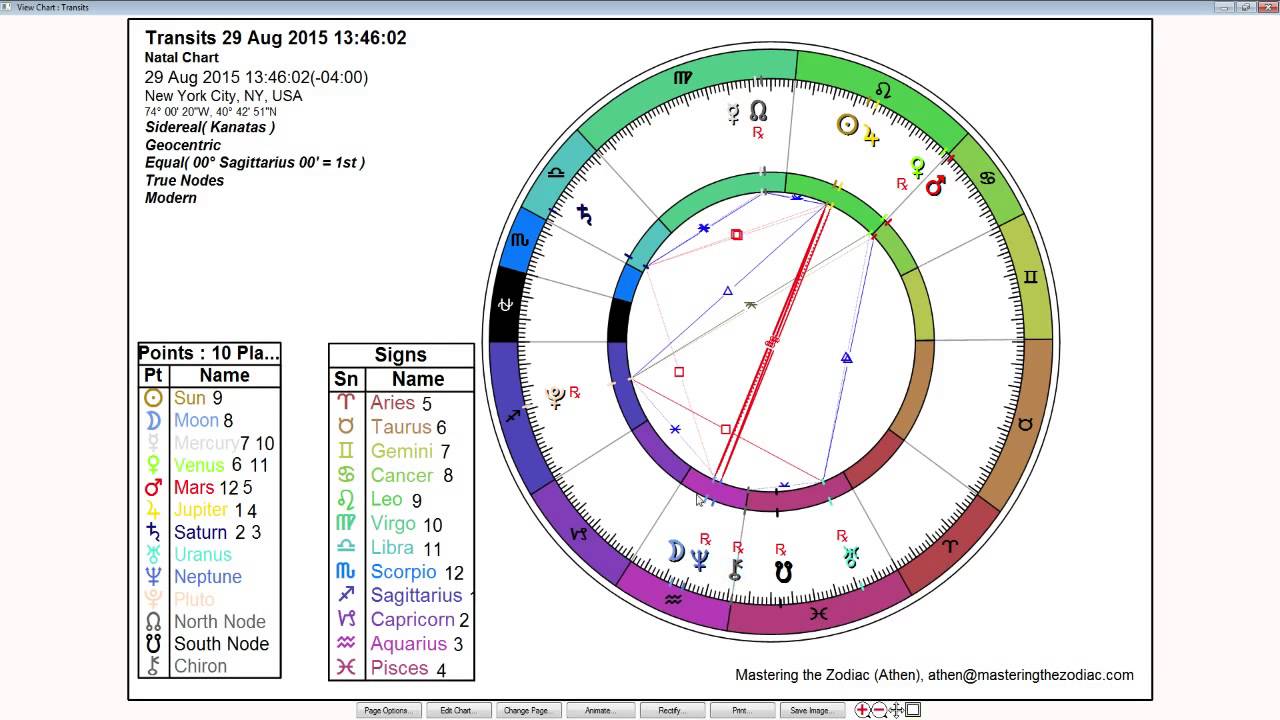The width and height of the screenshot is (1280, 720).
Task: Click the 'True Nodes' setting text
Action: [185, 180]
